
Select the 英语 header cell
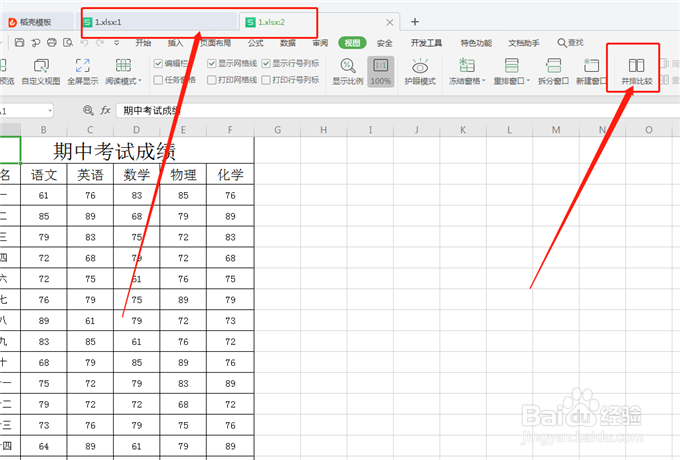click(x=90, y=174)
